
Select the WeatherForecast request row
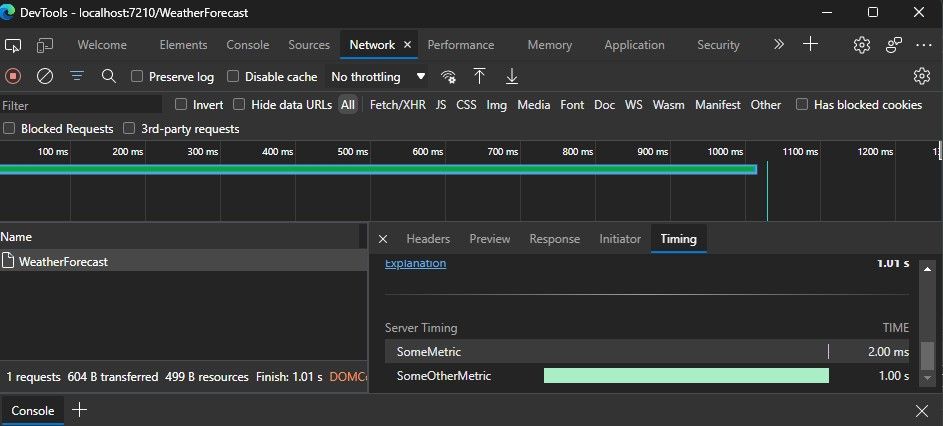coord(183,262)
